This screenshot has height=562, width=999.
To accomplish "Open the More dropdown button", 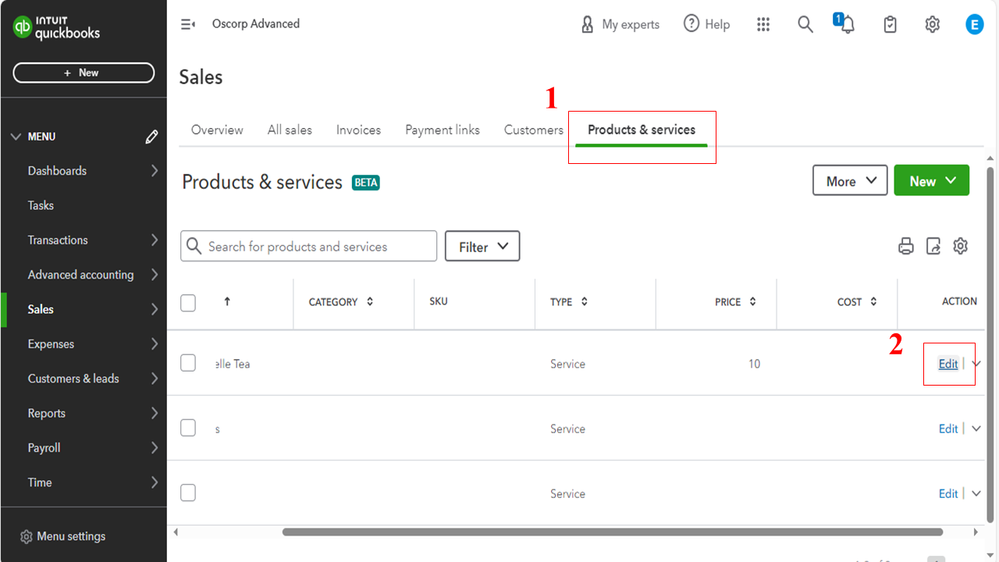I will tap(850, 181).
